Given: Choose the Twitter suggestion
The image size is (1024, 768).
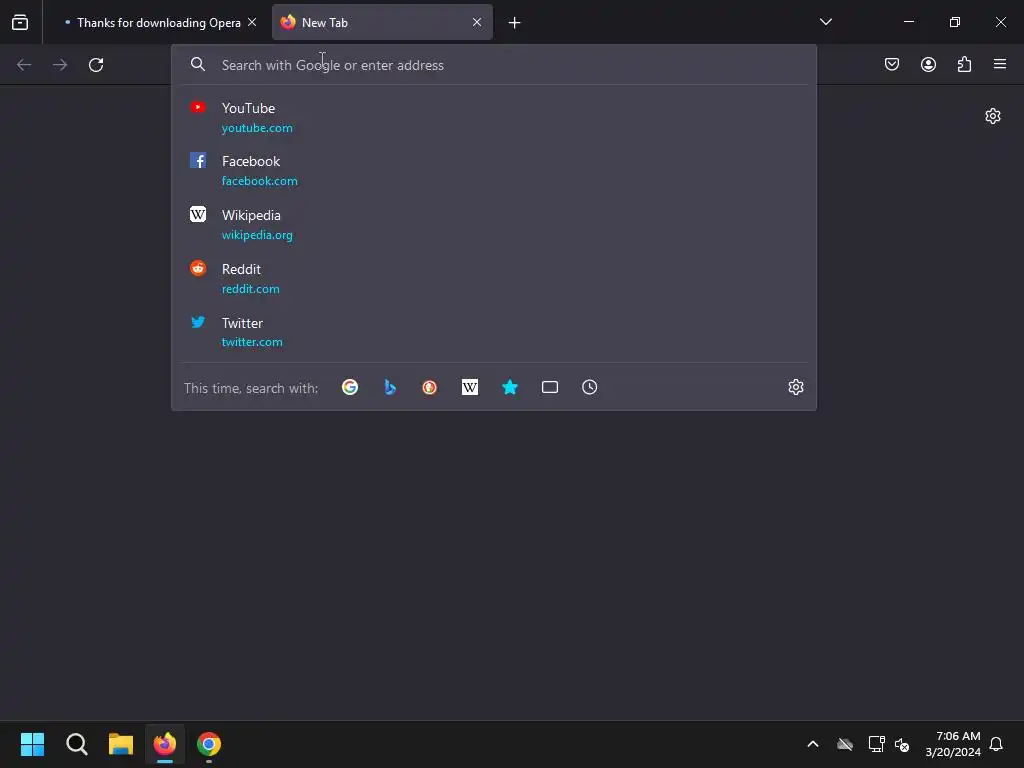Looking at the screenshot, I should click(494, 332).
